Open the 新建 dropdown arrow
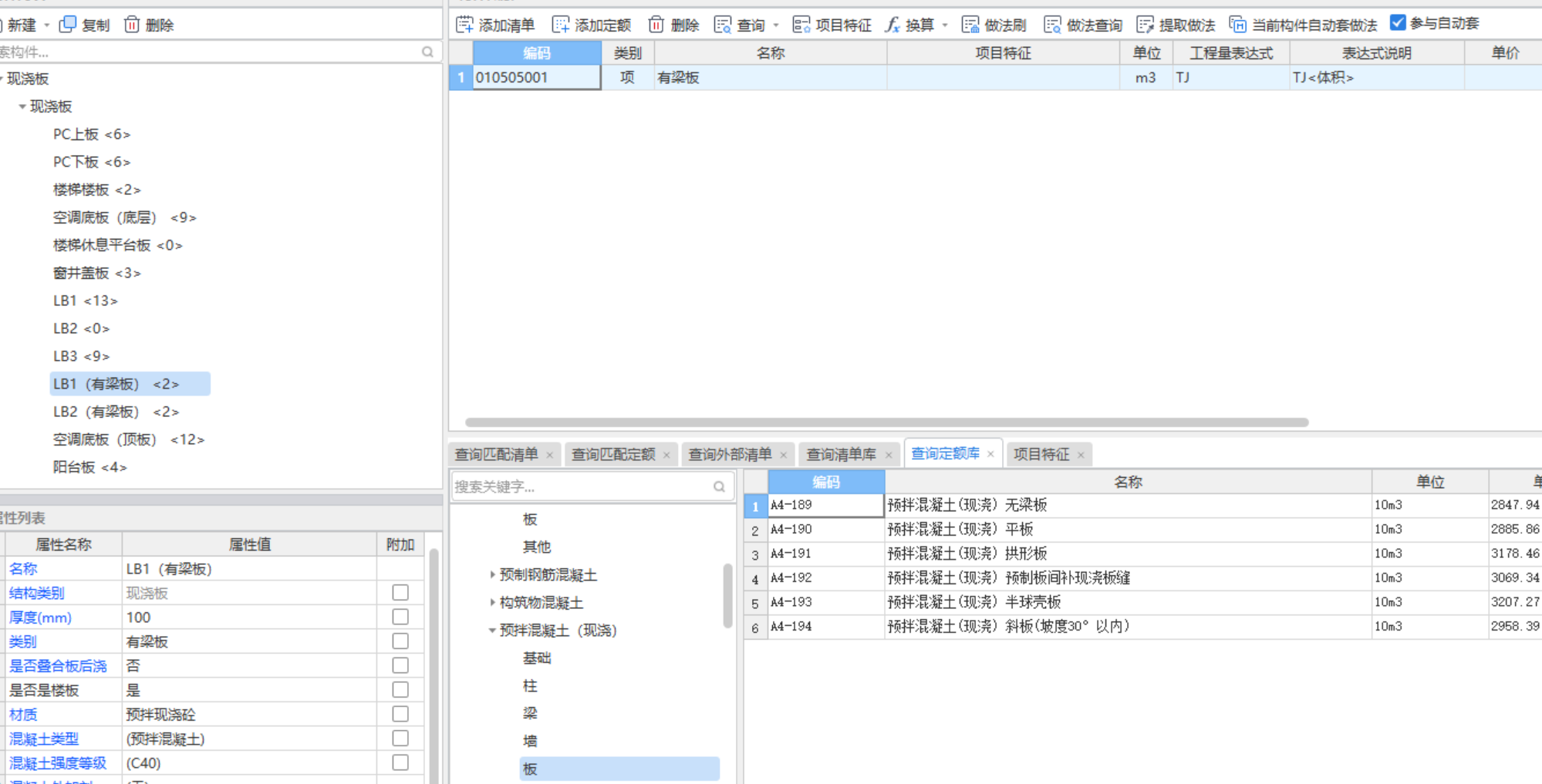Image resolution: width=1542 pixels, height=784 pixels. pyautogui.click(x=46, y=25)
